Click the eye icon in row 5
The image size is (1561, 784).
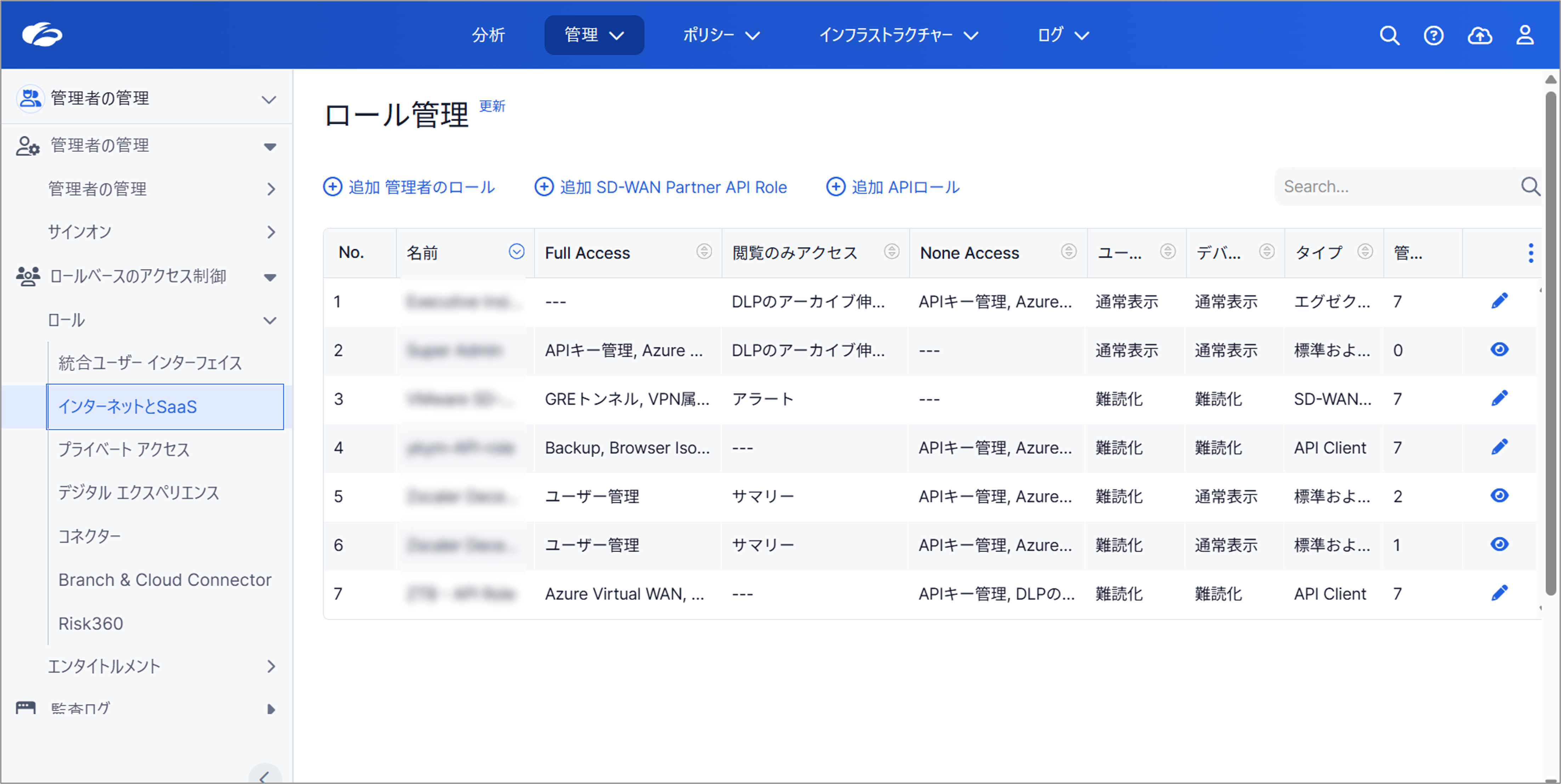coord(1499,496)
